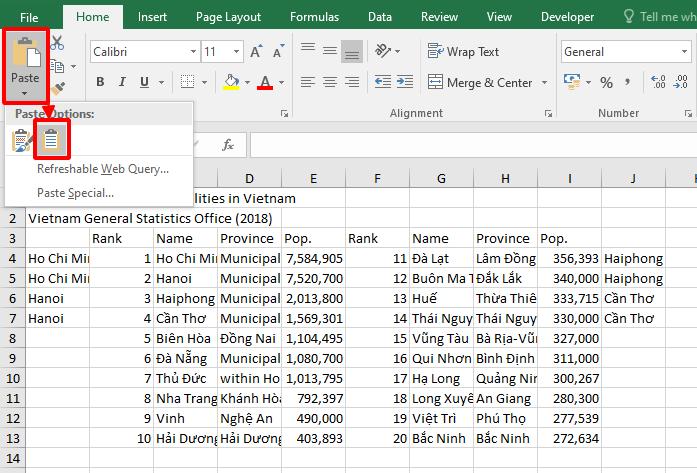Click the Cut scissors icon
Image resolution: width=697 pixels, height=473 pixels.
(x=57, y=43)
